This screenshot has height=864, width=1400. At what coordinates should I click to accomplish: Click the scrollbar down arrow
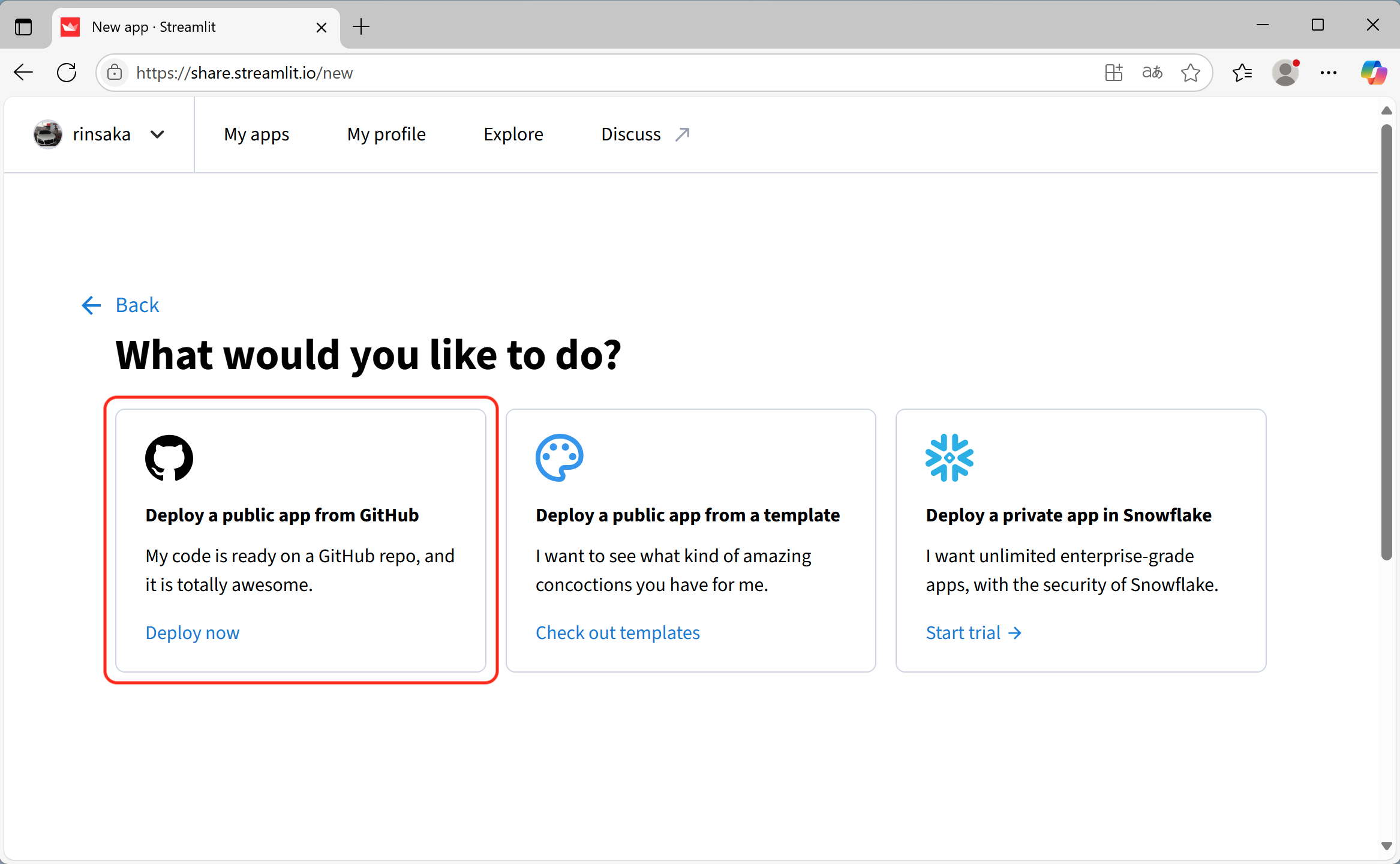pyautogui.click(x=1386, y=846)
